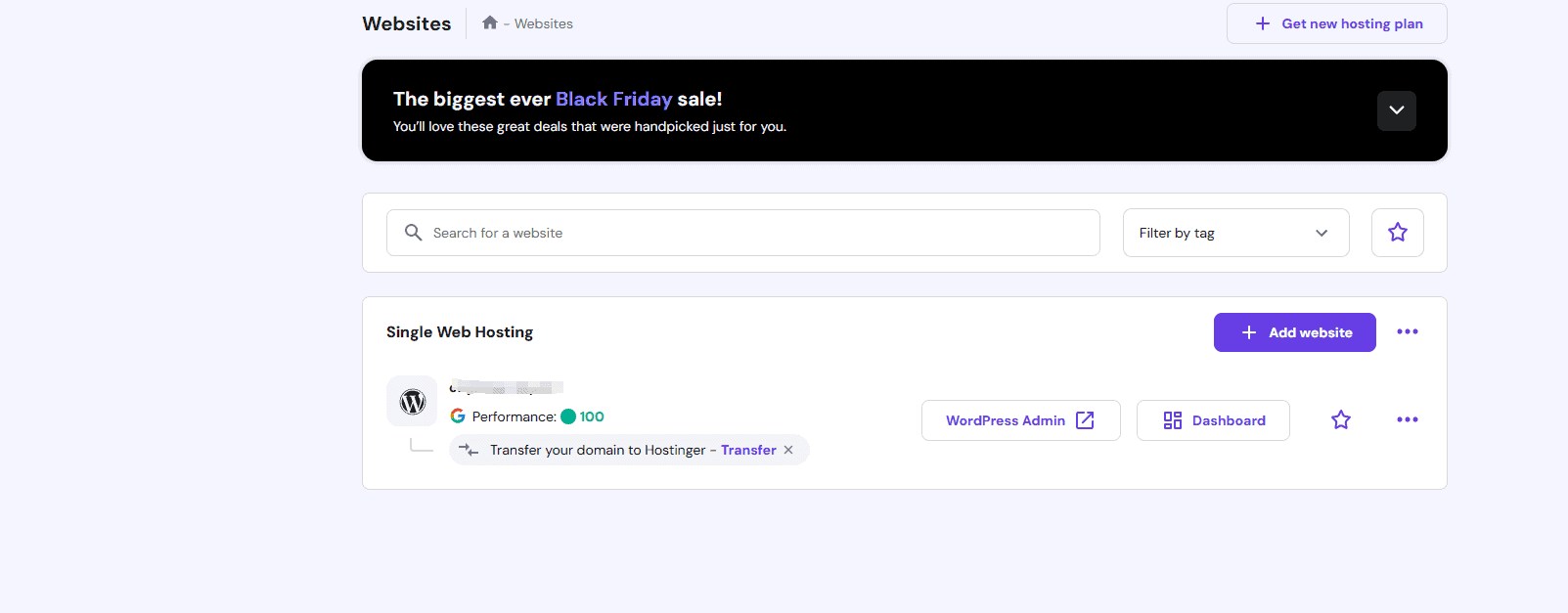Viewport: 1568px width, 613px height.
Task: Click the magnifier icon in the search box
Action: coord(414,233)
